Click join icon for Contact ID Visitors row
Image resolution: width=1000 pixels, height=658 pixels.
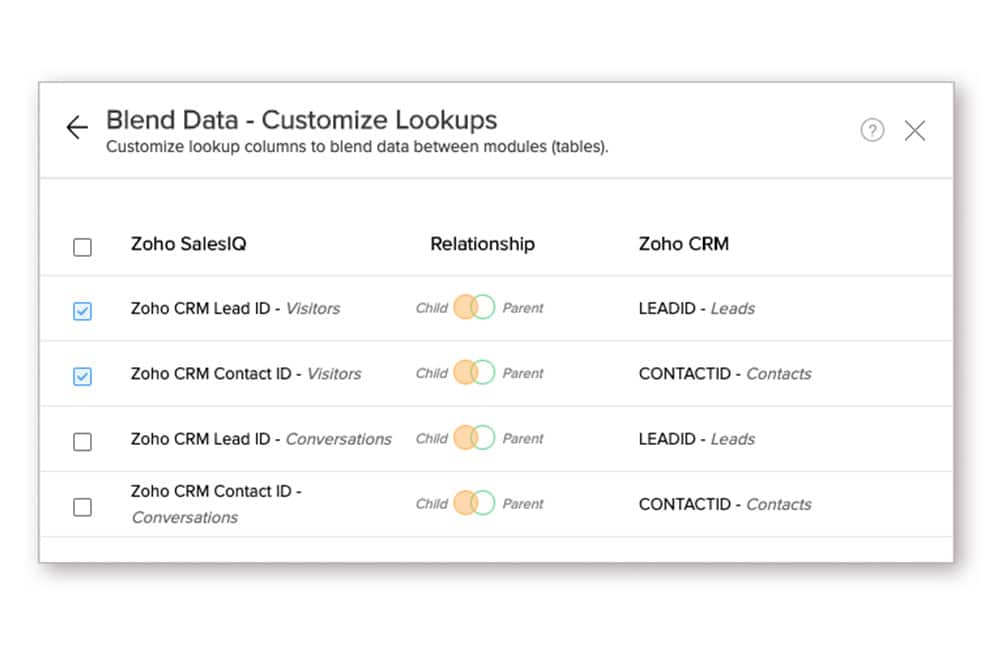[x=474, y=373]
